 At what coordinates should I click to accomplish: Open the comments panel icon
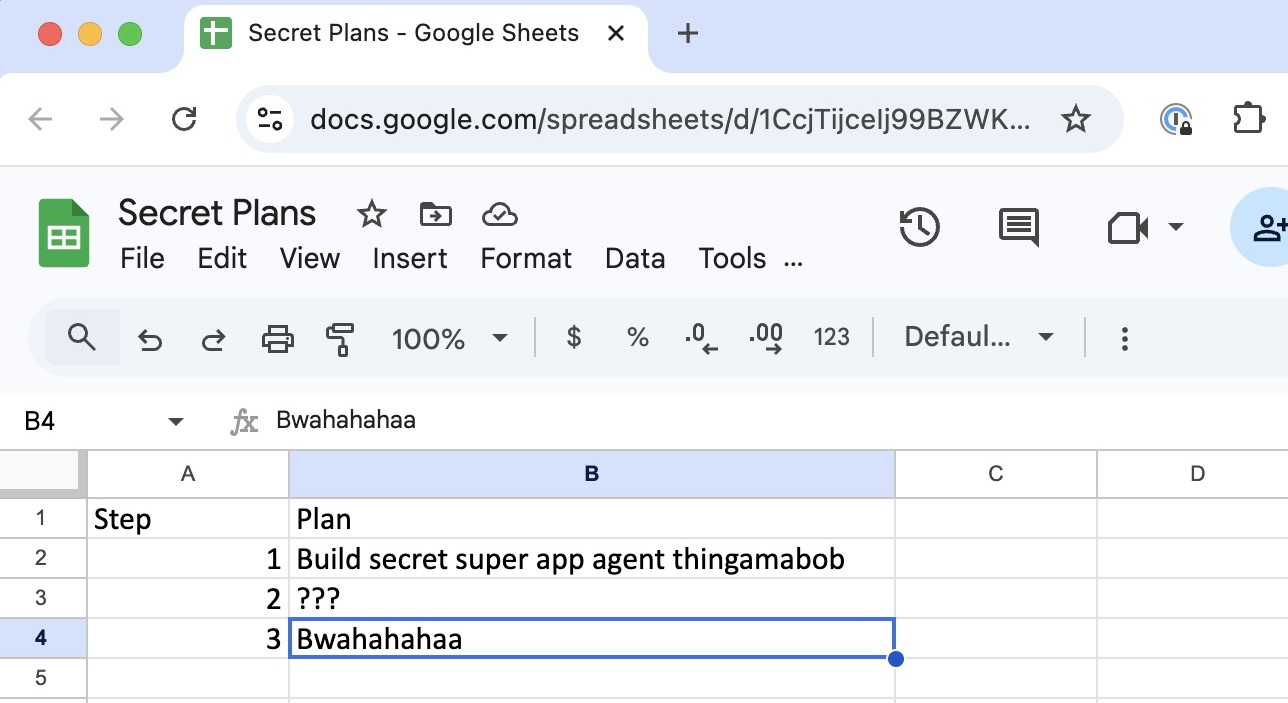[x=1019, y=227]
